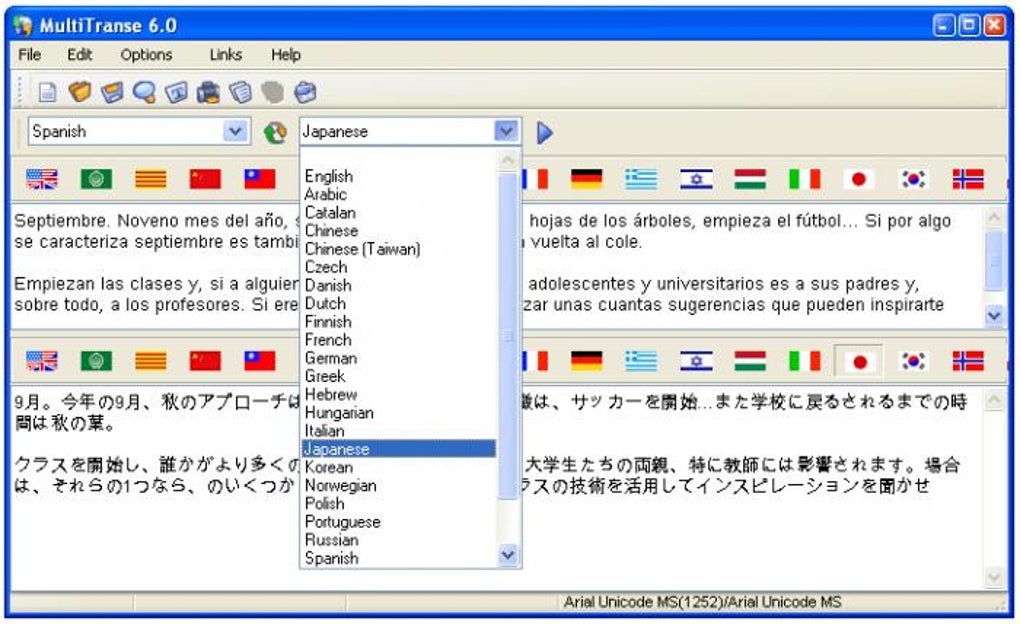
Task: Click the pressed Japanese flag in target row
Action: (859, 361)
